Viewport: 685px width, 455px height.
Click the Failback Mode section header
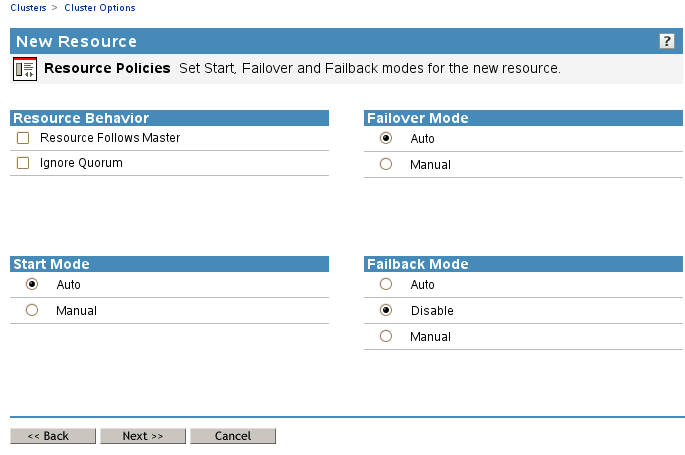[x=524, y=264]
